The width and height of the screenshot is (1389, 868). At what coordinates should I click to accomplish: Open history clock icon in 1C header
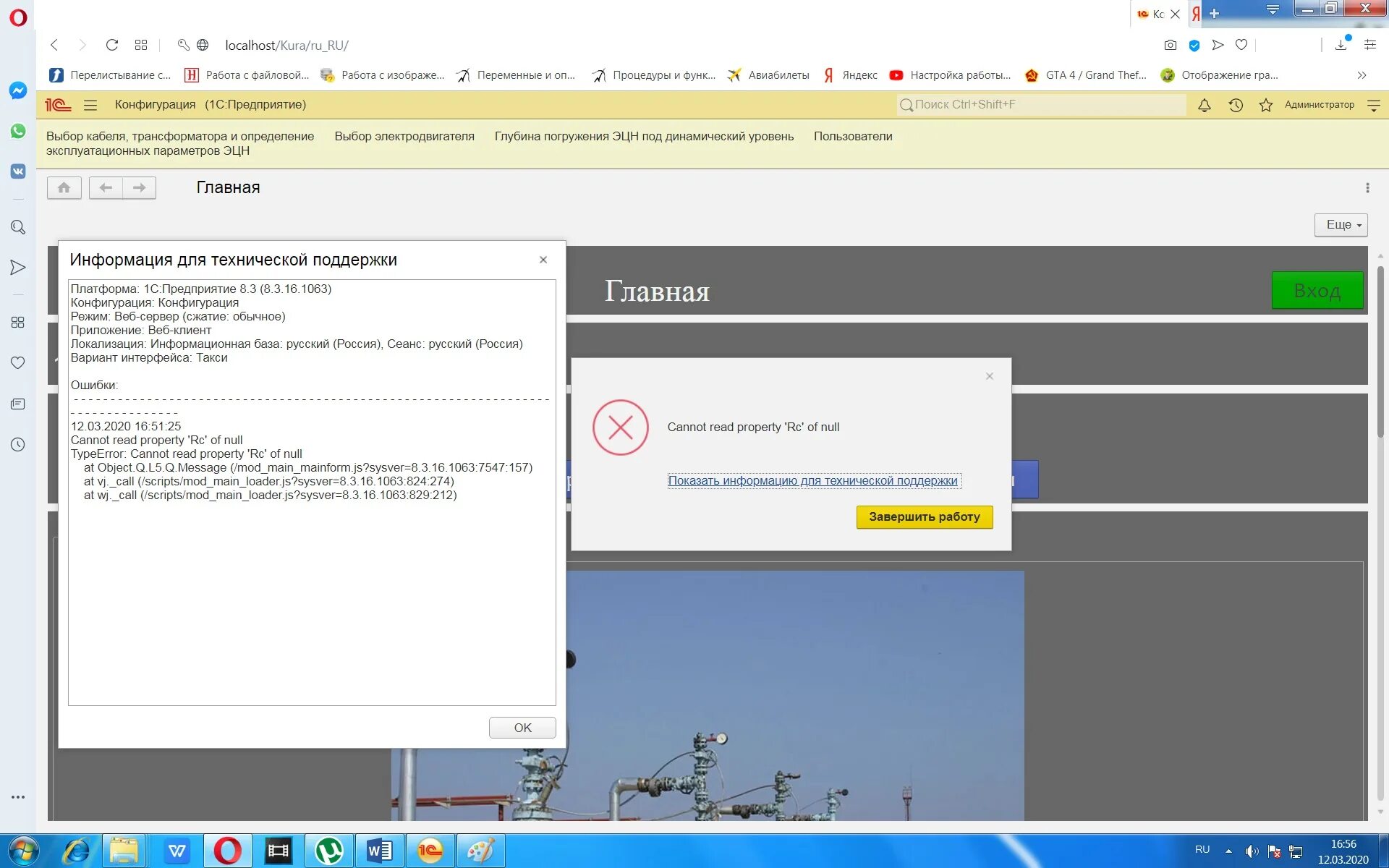click(1236, 106)
